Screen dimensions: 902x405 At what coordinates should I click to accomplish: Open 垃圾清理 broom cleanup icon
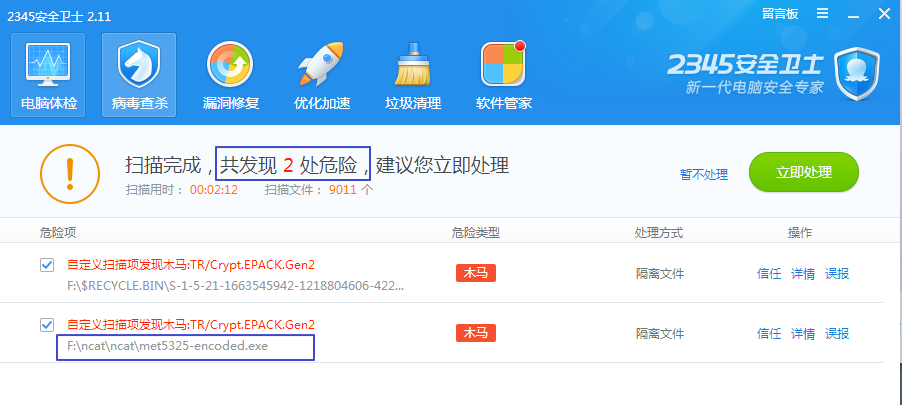point(412,75)
